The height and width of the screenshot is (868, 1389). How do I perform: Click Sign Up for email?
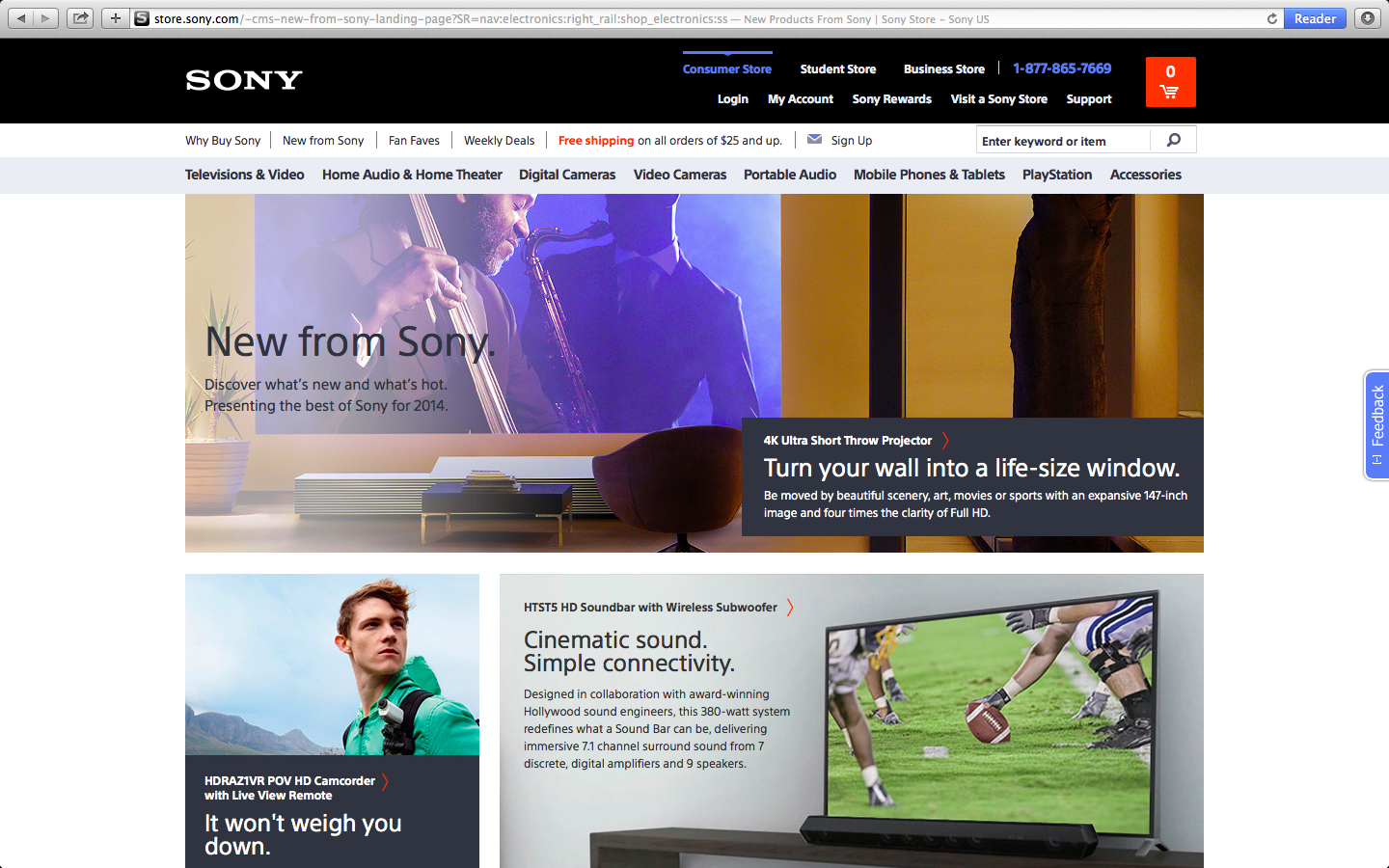pyautogui.click(x=852, y=140)
